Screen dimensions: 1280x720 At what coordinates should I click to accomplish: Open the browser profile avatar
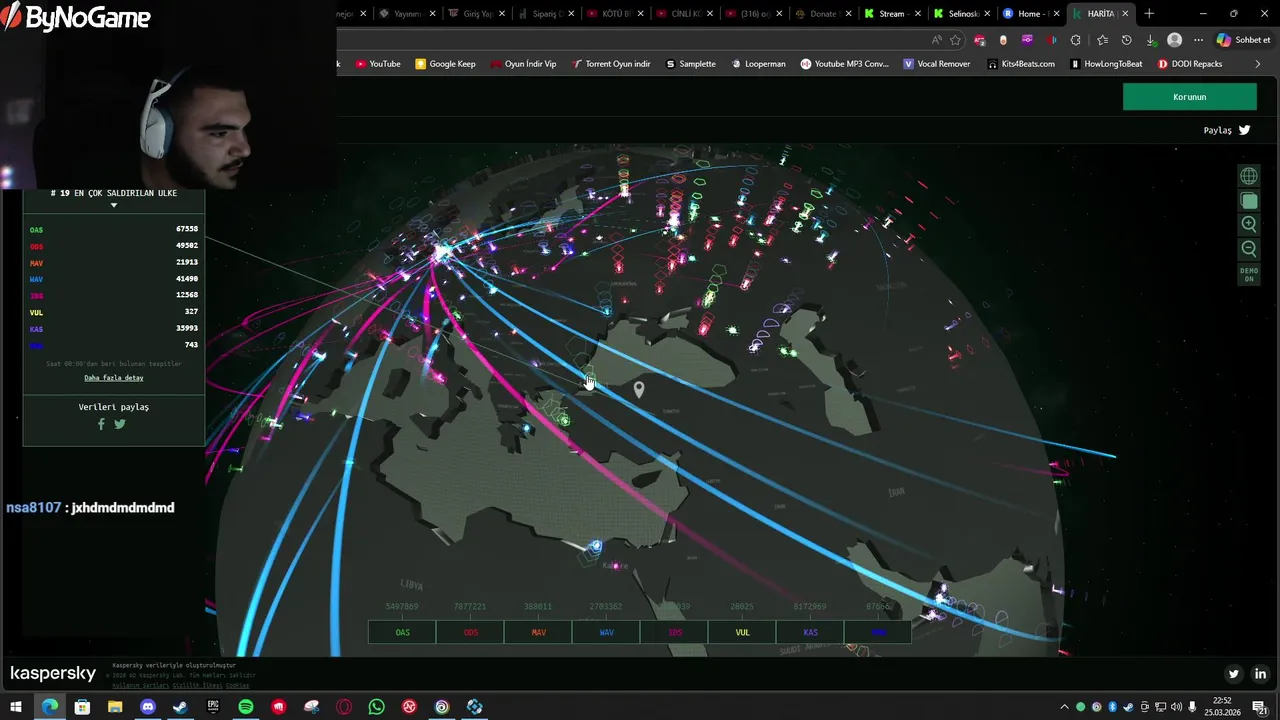point(1175,40)
